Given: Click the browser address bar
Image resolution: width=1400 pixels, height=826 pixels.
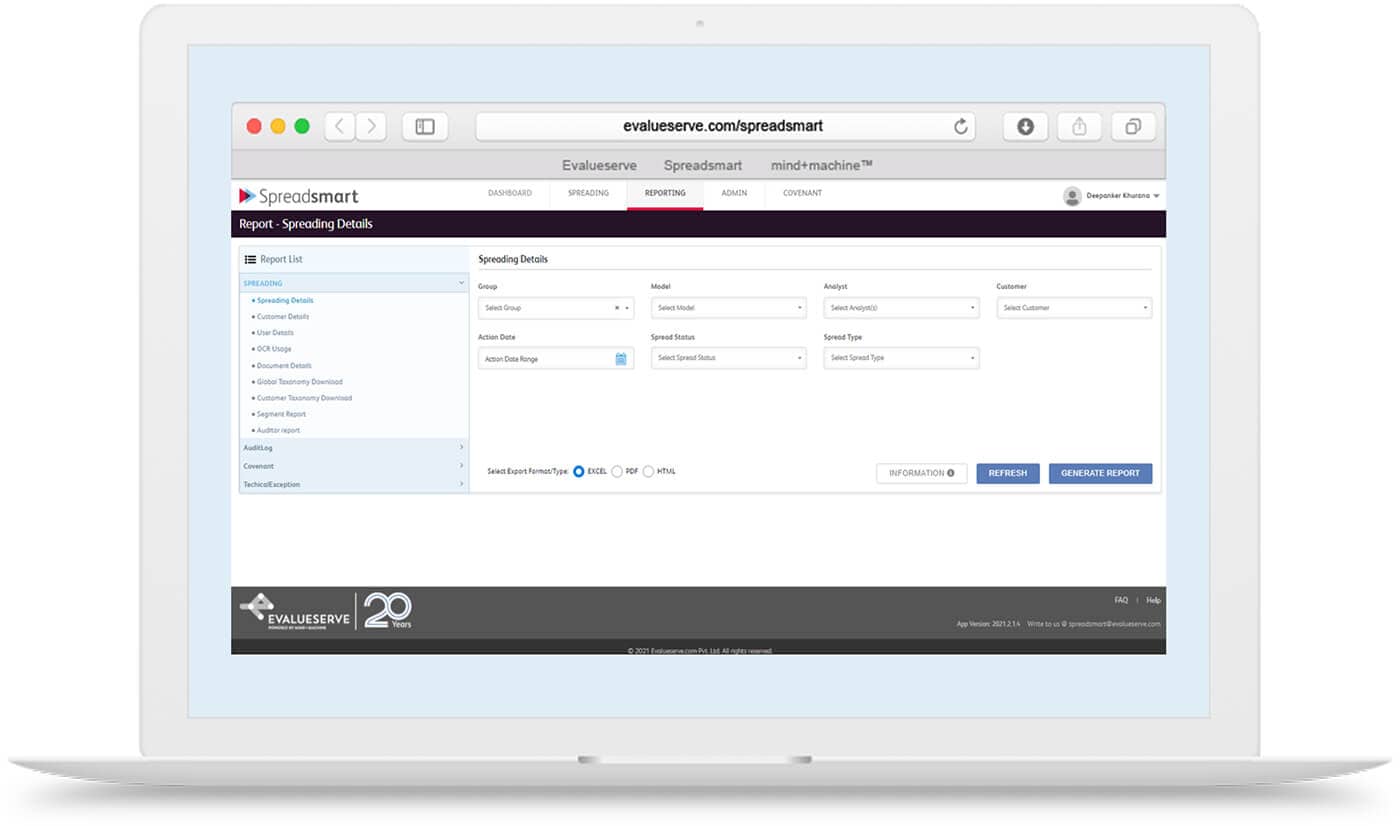Looking at the screenshot, I should click(x=723, y=126).
